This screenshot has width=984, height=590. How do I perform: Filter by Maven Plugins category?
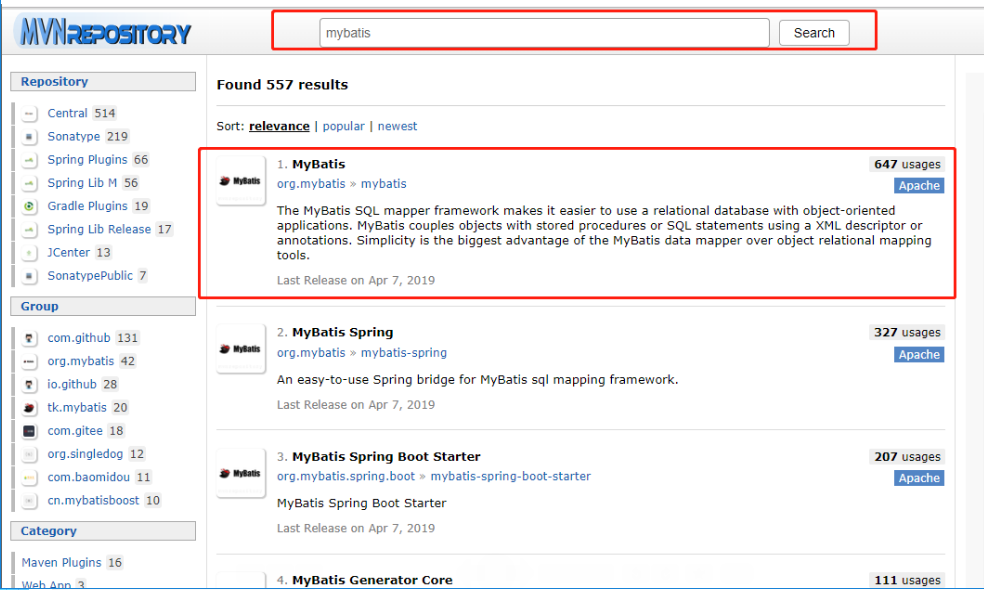coord(62,563)
